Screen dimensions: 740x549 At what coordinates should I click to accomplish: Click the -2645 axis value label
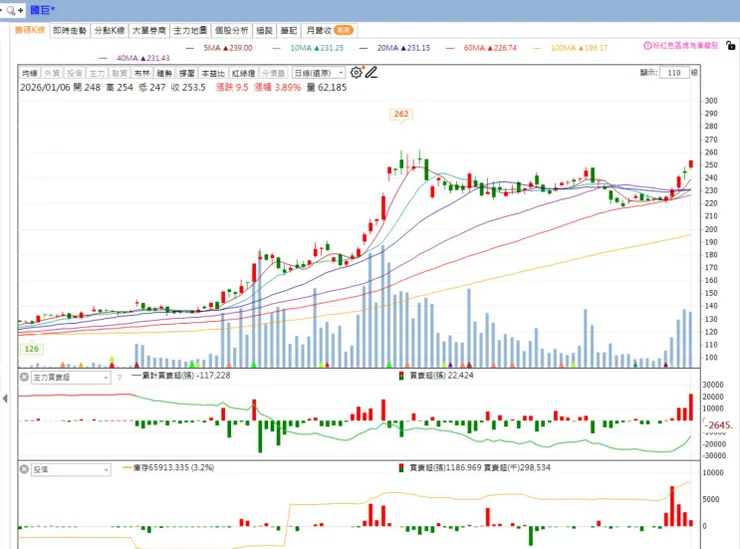[x=718, y=425]
